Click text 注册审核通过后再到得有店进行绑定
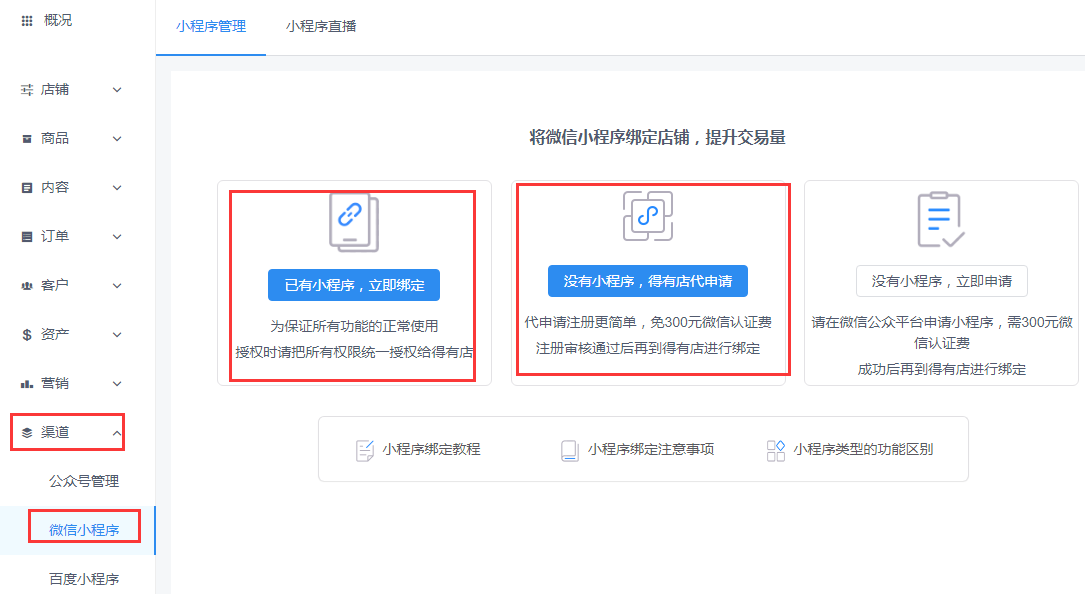This screenshot has height=594, width=1085. tap(648, 348)
